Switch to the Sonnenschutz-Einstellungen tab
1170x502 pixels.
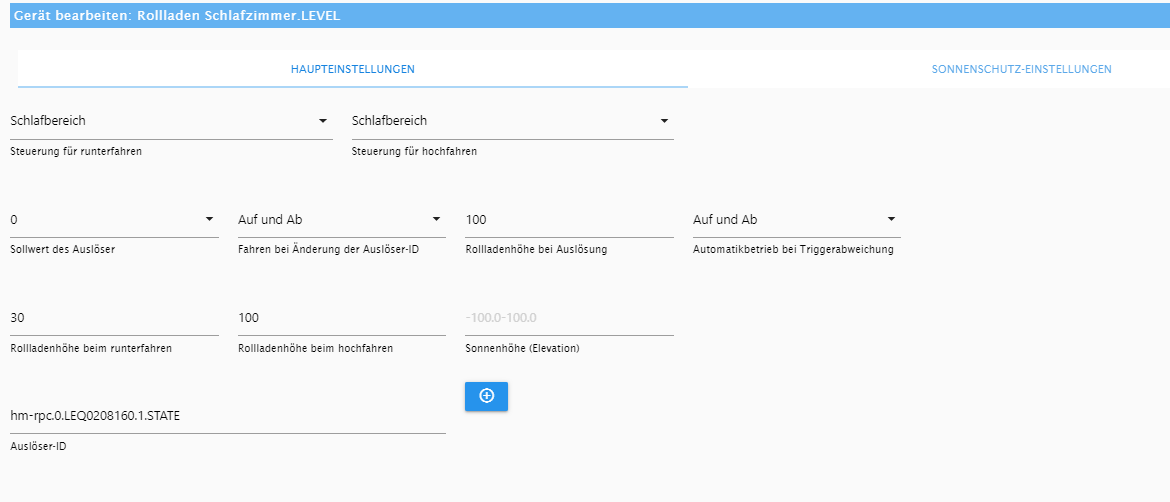[x=1021, y=69]
